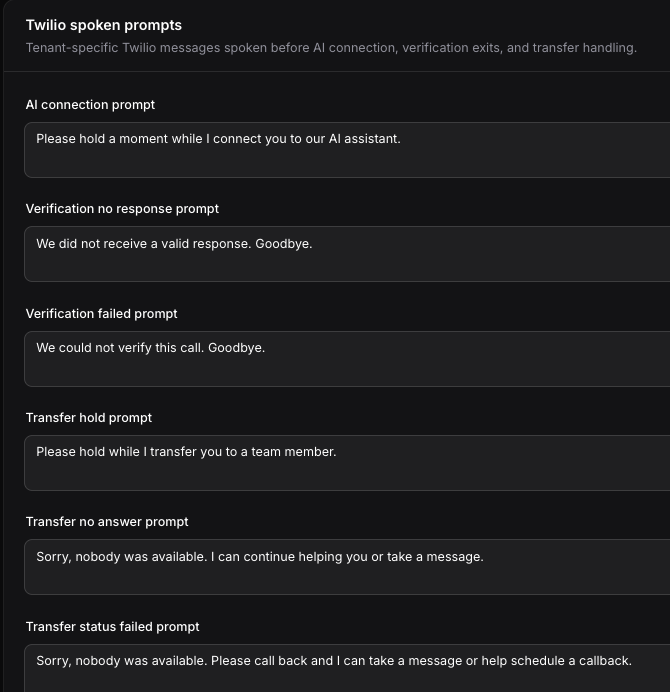Place cursor on "Goodbye" in valid response message

coord(283,244)
